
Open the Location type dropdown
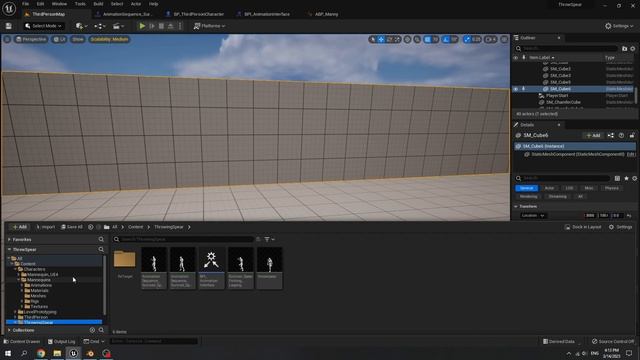(533, 216)
